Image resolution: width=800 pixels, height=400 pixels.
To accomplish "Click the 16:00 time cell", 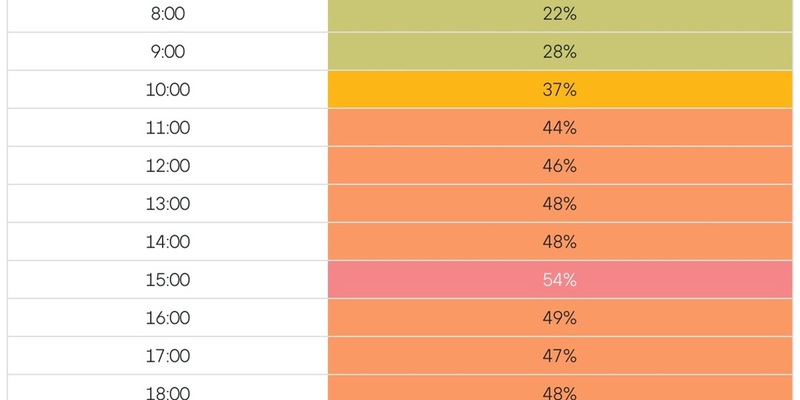I will [x=167, y=318].
